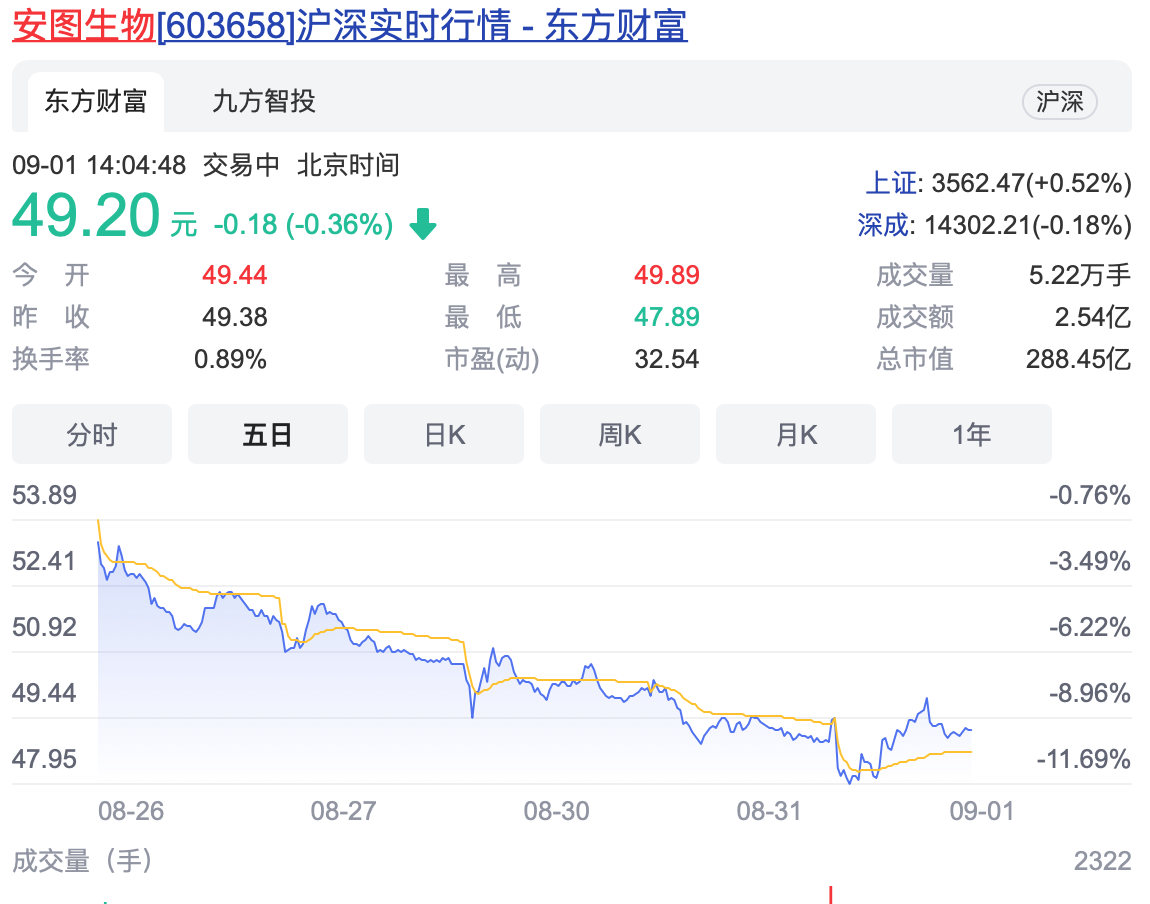Click the current price 49.20
Image resolution: width=1150 pixels, height=904 pixels.
86,216
